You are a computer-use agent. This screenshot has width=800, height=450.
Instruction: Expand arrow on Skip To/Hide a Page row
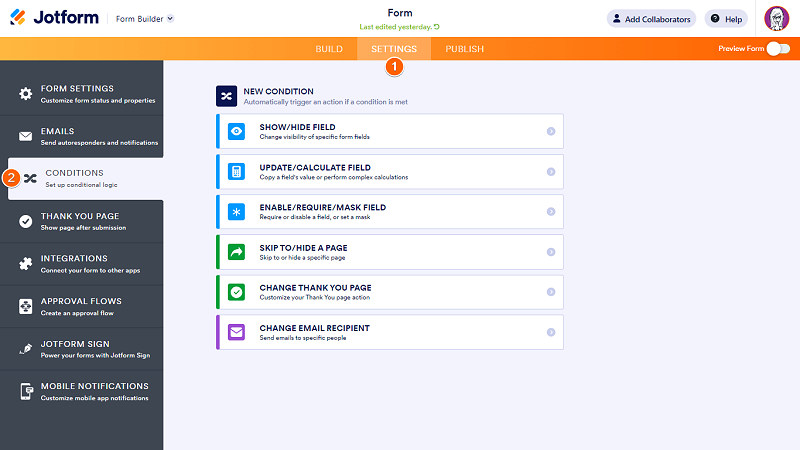pos(551,252)
